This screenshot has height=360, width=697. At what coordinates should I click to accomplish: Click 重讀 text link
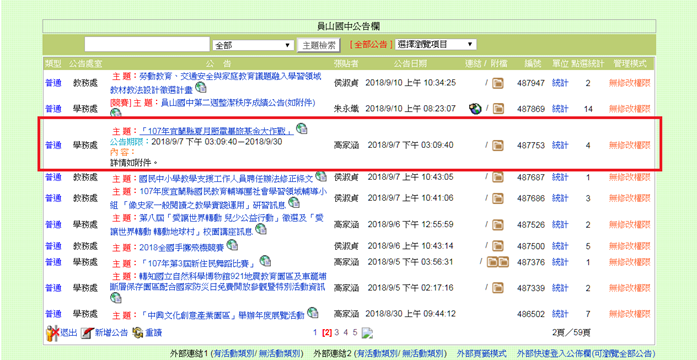tap(154, 332)
